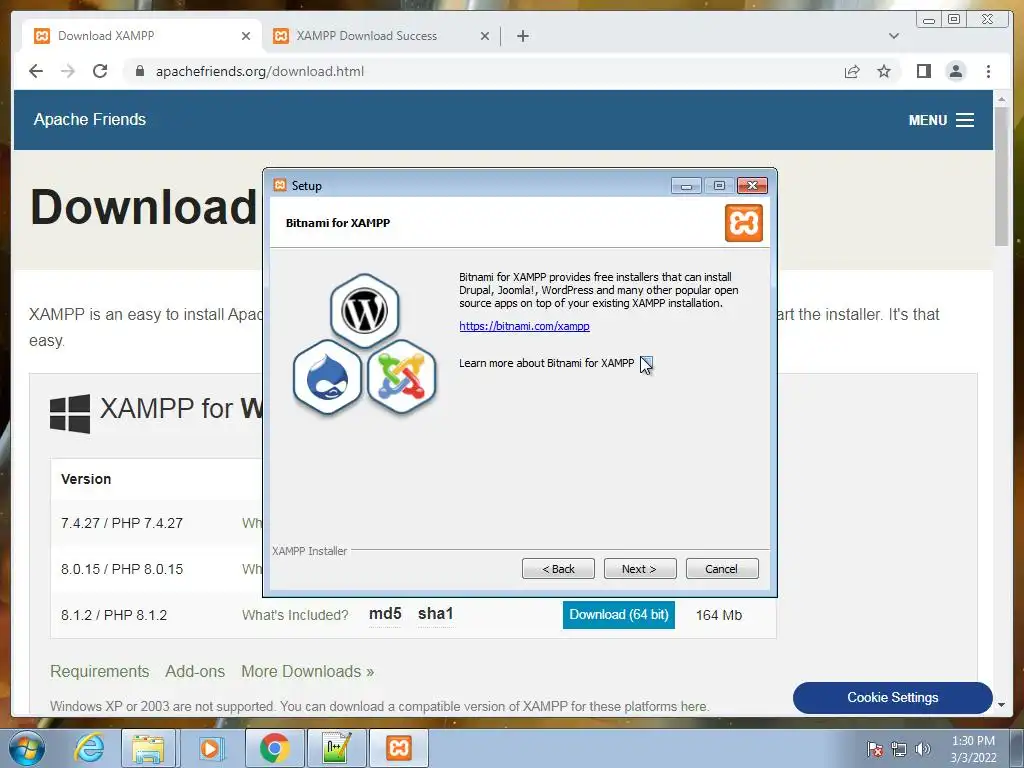This screenshot has width=1024, height=768.
Task: Switch to XAMPP installer taskbar icon
Action: pyautogui.click(x=399, y=748)
